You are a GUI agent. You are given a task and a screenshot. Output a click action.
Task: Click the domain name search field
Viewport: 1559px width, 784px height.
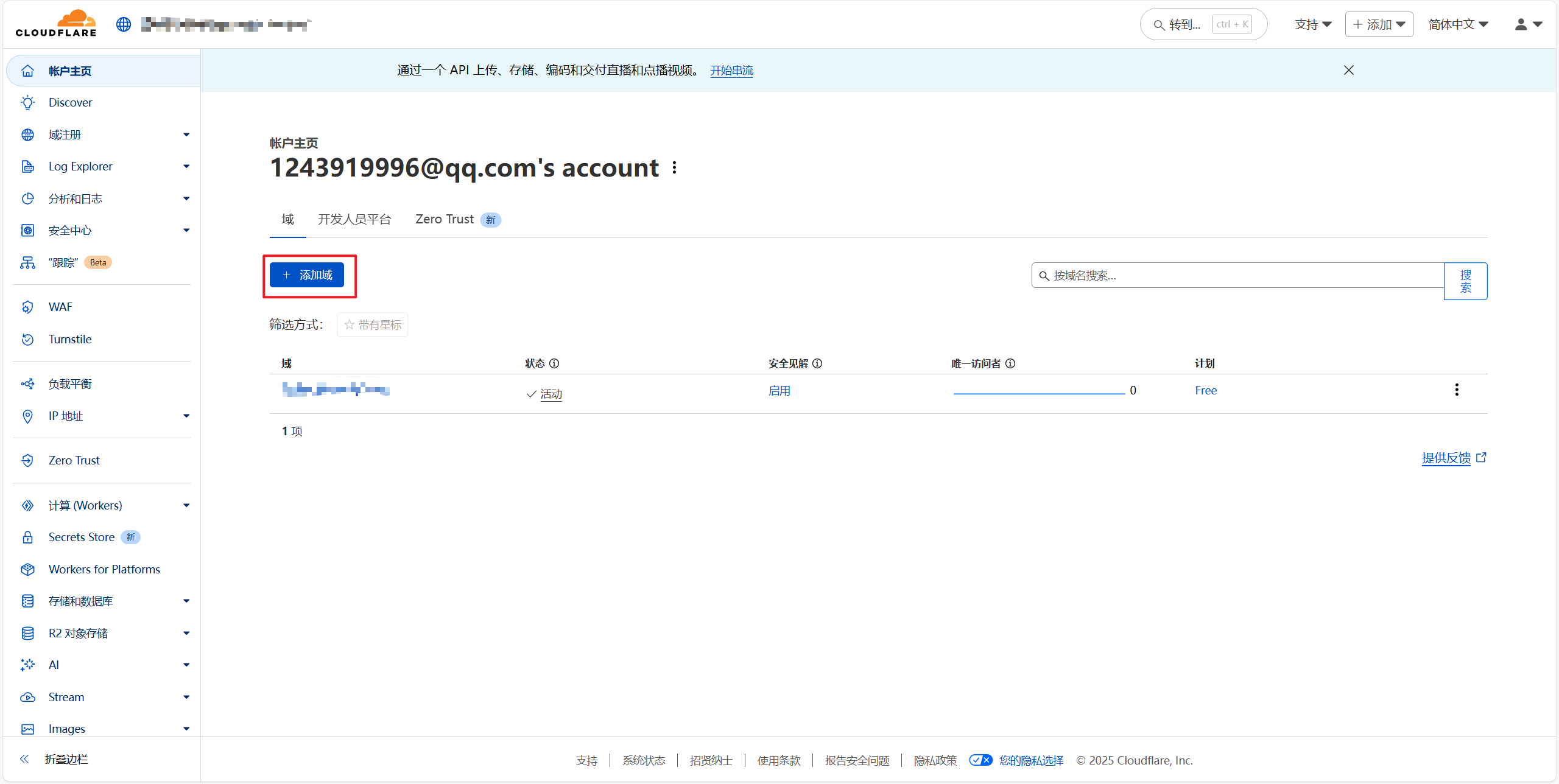point(1238,275)
